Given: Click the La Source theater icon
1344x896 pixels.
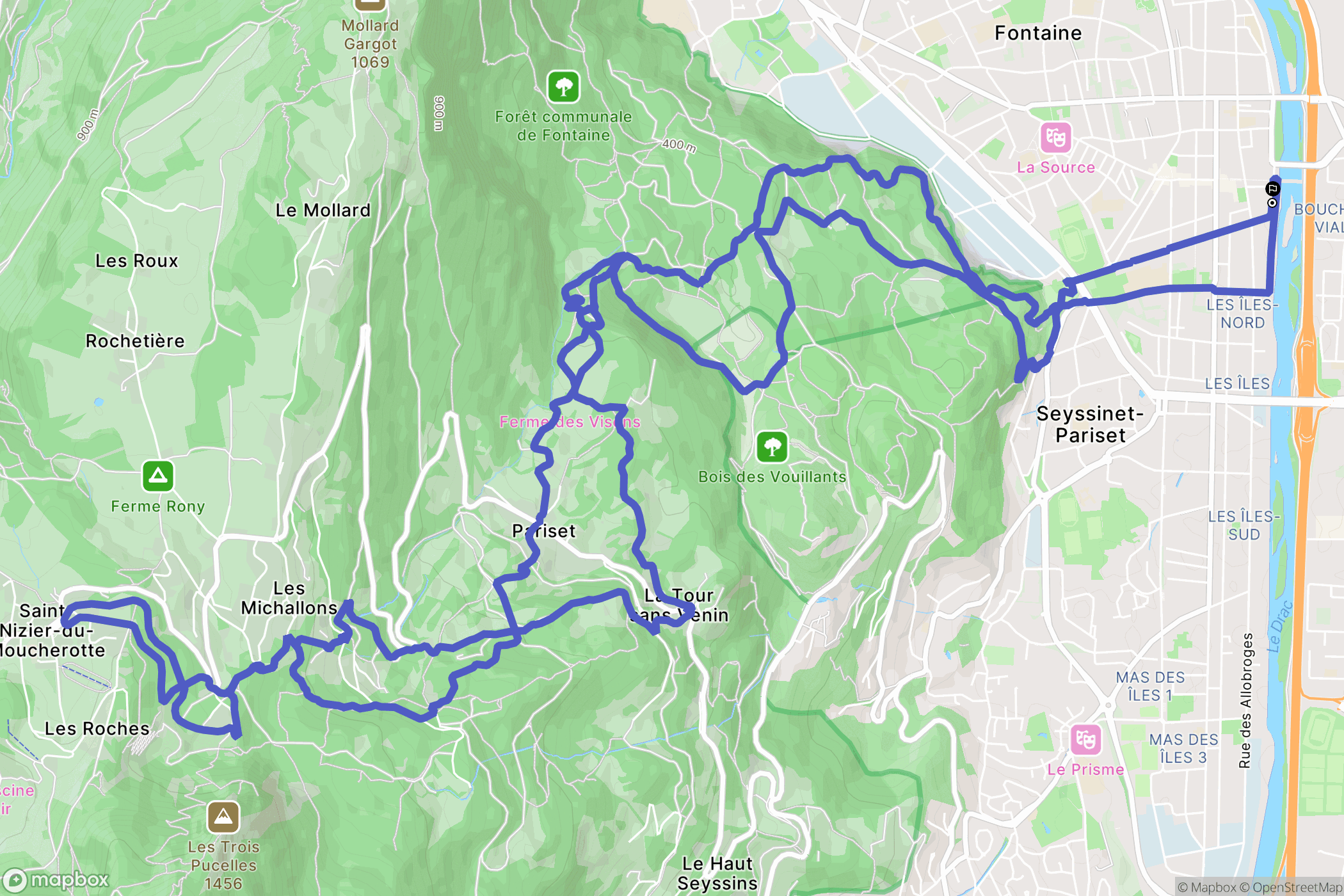Looking at the screenshot, I should (1055, 137).
